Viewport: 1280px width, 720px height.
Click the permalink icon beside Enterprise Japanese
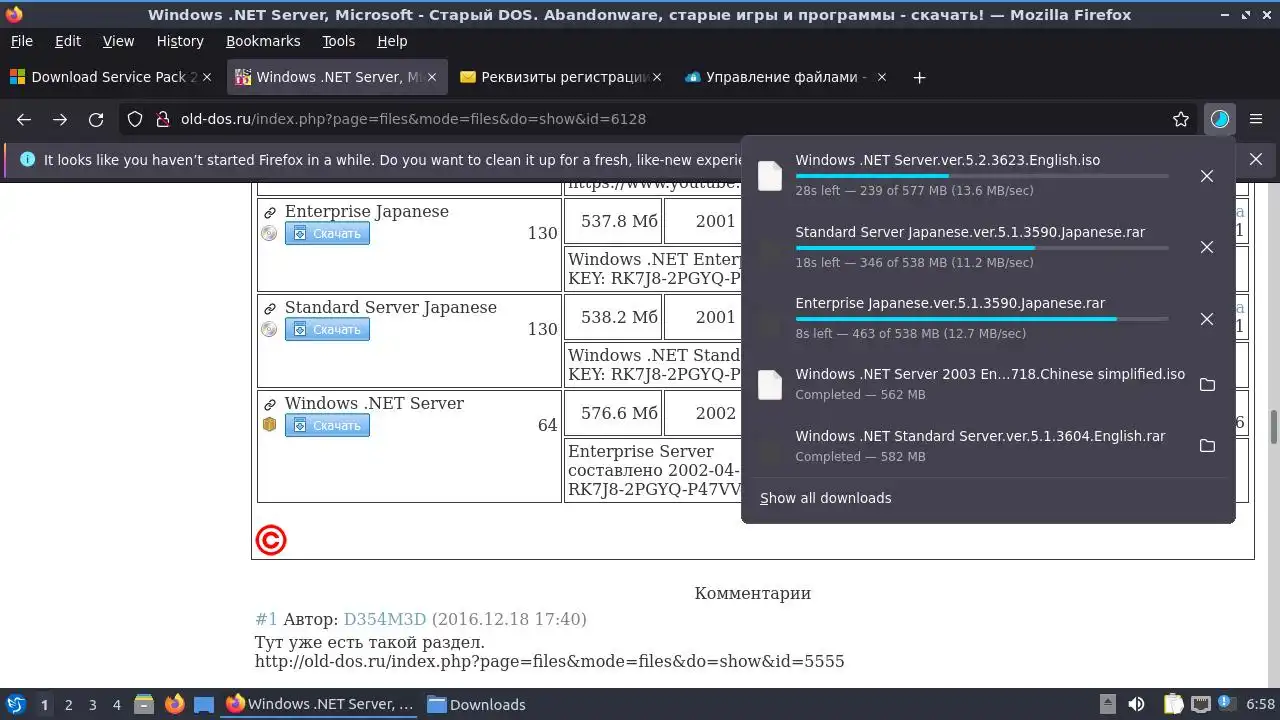(270, 212)
